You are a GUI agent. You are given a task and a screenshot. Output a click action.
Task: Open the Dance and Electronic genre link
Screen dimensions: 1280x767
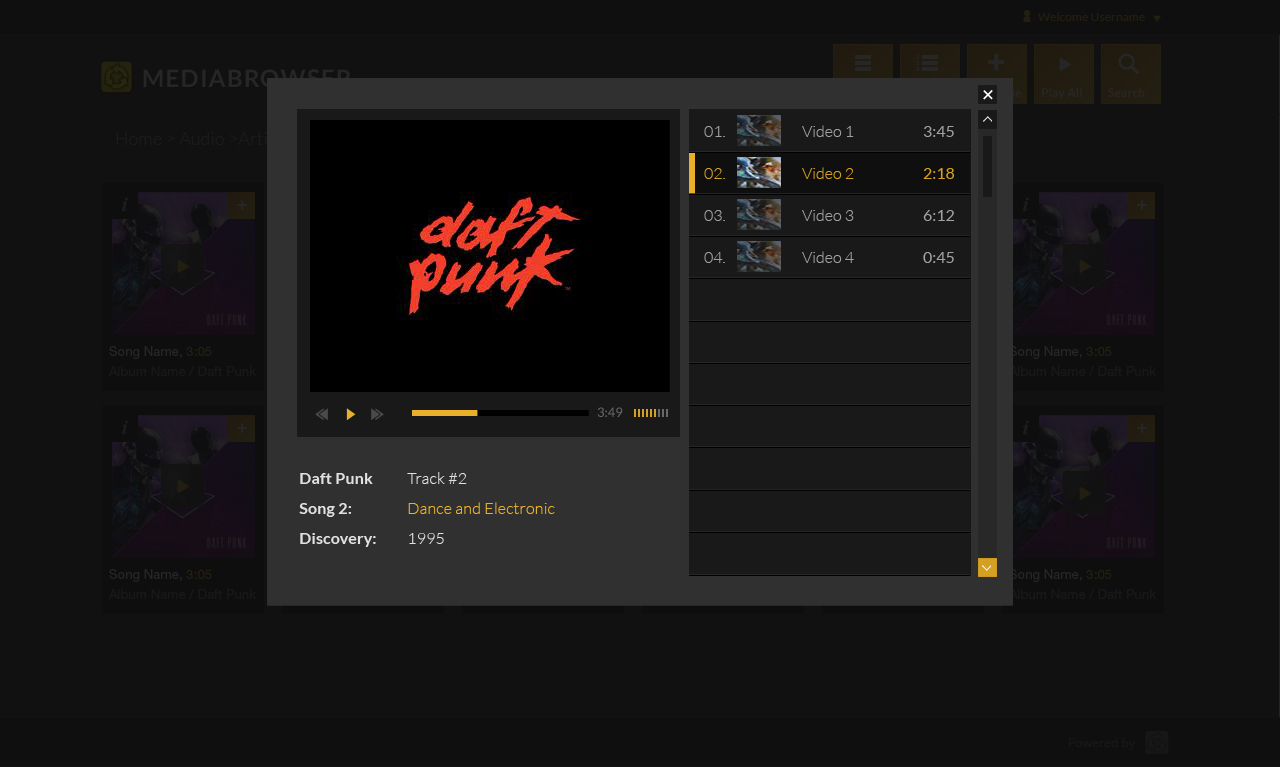[481, 508]
